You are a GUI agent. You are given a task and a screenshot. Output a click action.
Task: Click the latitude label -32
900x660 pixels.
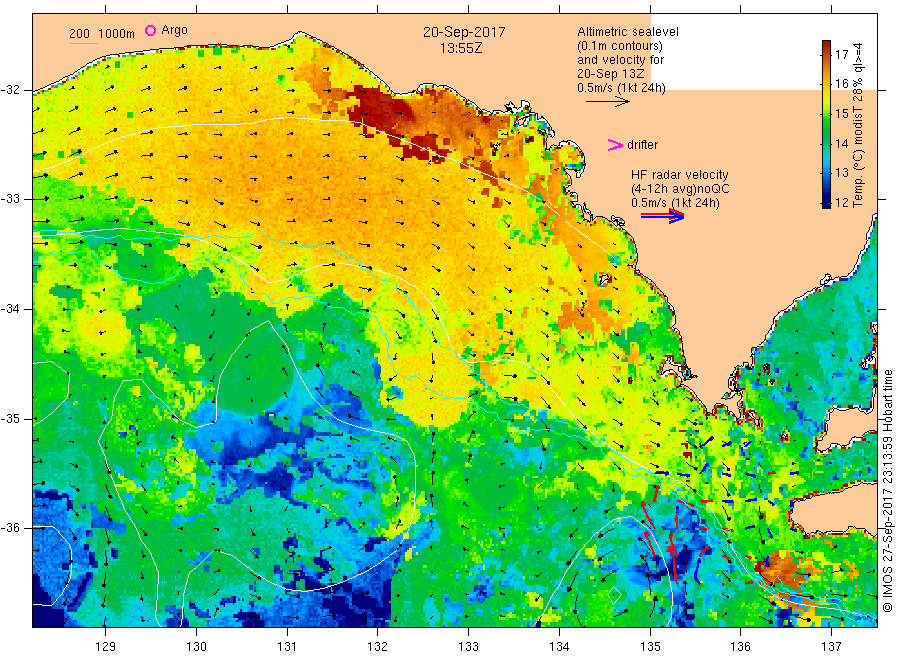pyautogui.click(x=11, y=90)
